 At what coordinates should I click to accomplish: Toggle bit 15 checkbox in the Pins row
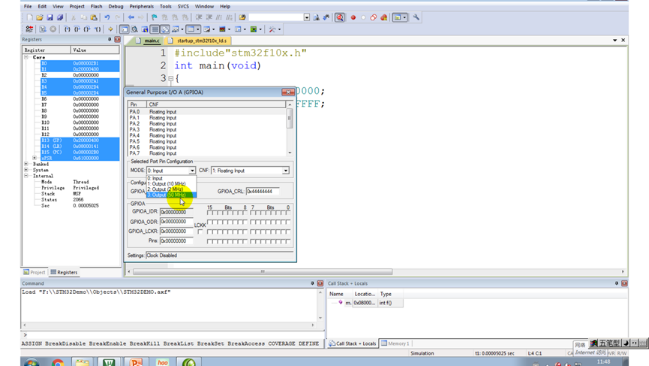tap(210, 241)
